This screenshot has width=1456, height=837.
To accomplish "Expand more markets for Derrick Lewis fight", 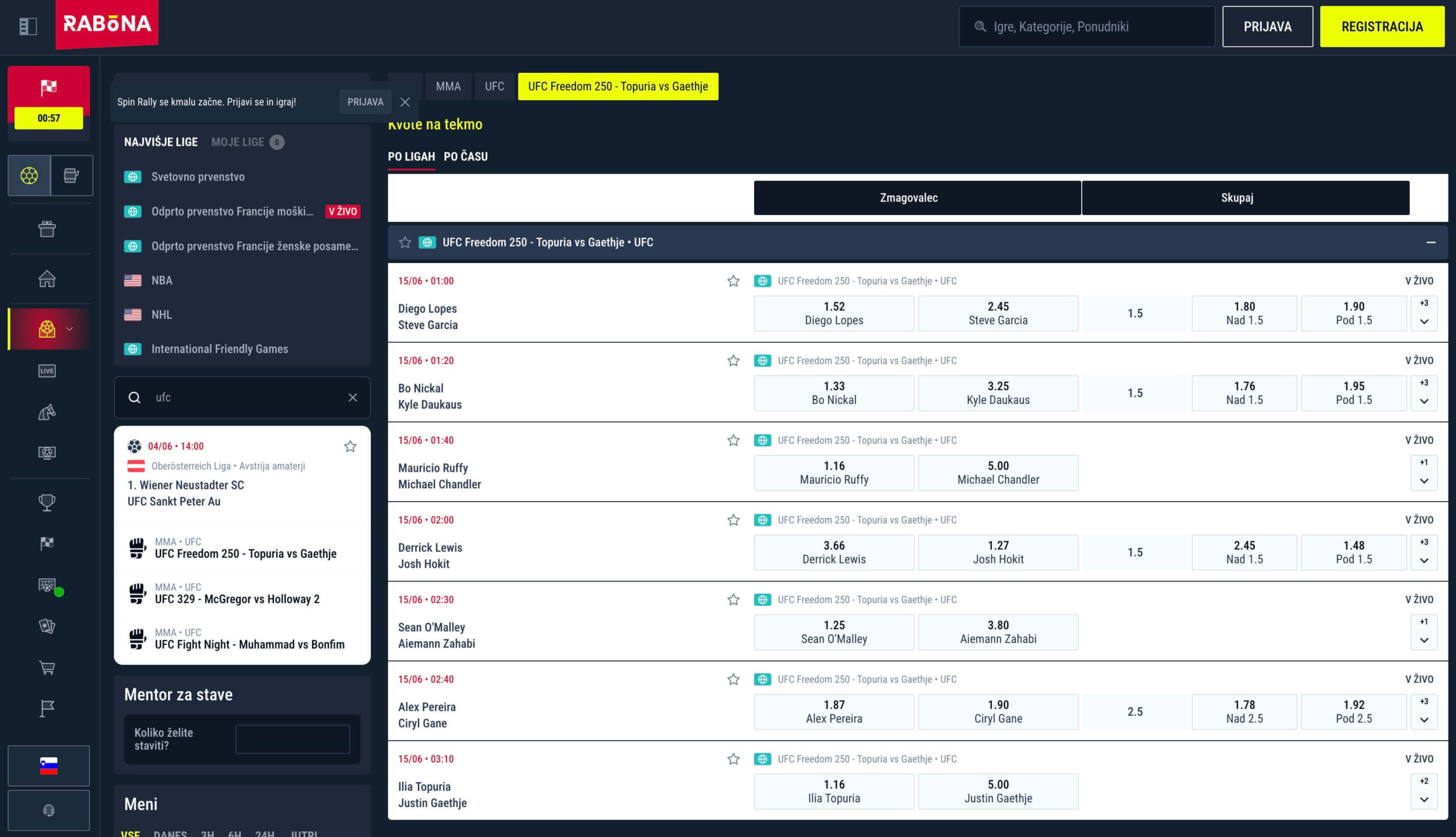I will tap(1424, 552).
